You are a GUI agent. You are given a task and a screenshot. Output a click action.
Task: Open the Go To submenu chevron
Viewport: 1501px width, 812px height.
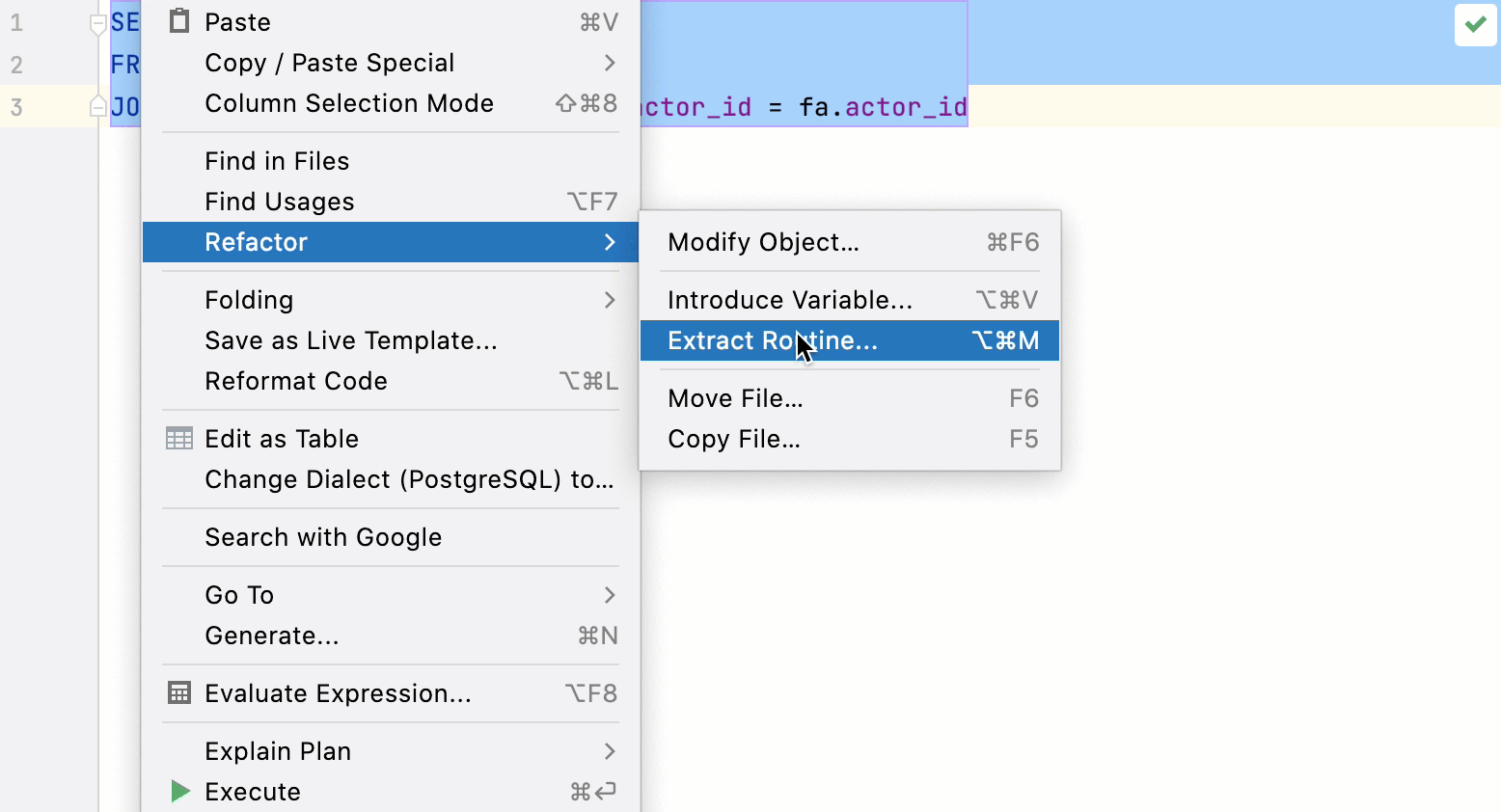(x=610, y=595)
